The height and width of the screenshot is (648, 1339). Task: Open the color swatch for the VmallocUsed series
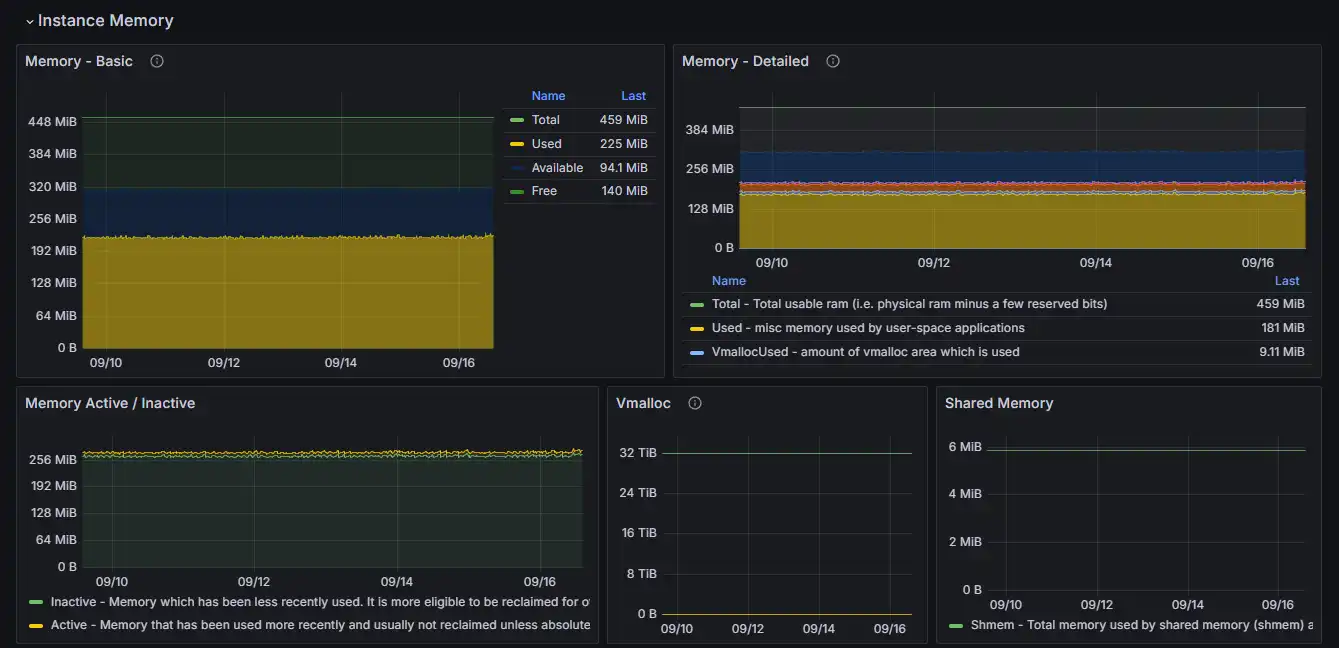click(697, 352)
